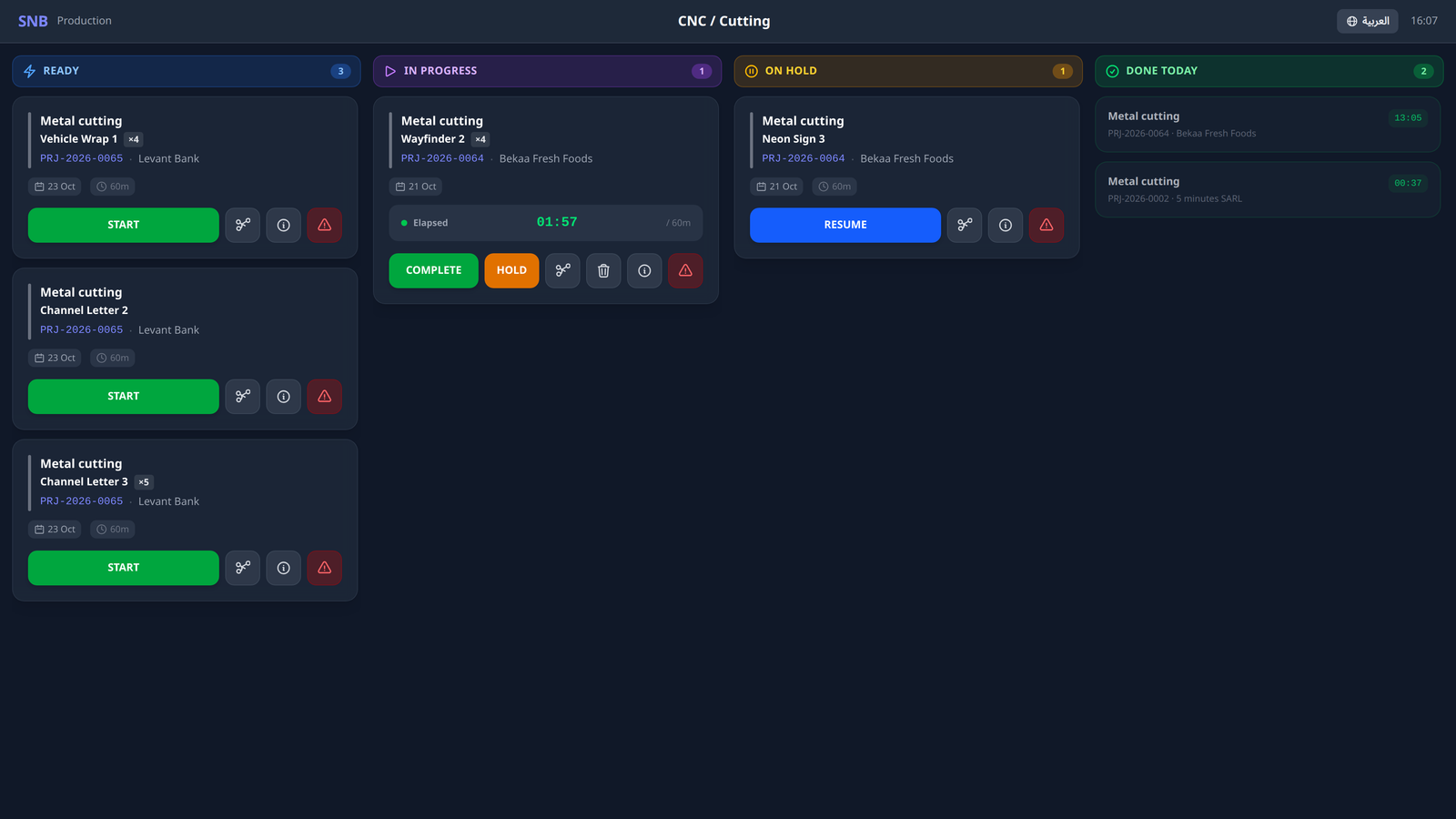Click the warning triangle on Vehicle Wrap 1 card
This screenshot has width=1456, height=819.
coord(324,225)
